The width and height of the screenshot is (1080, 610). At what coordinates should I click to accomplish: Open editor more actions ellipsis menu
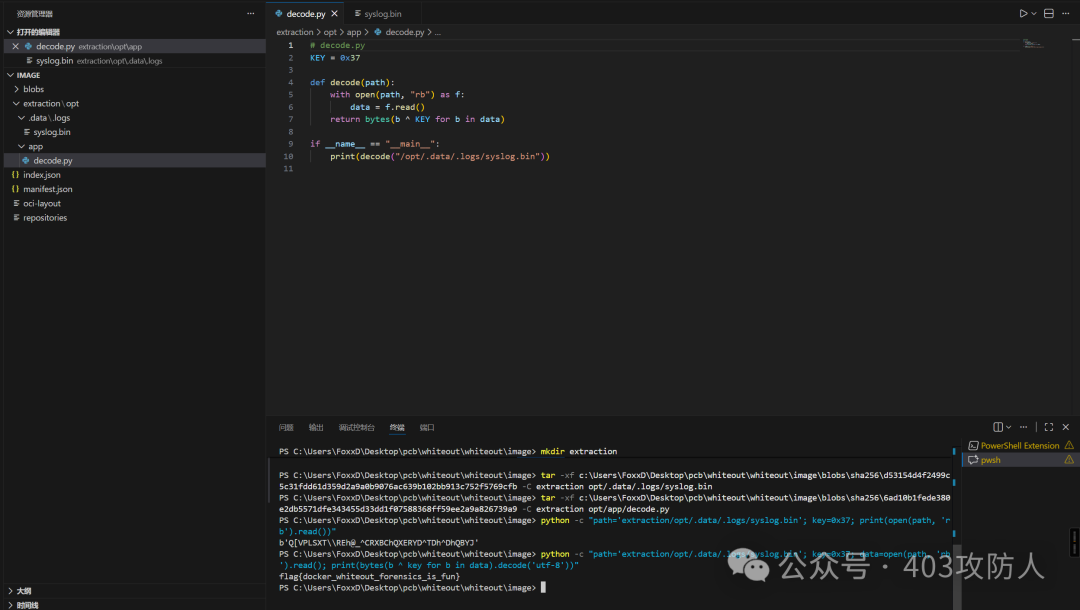click(x=1066, y=14)
